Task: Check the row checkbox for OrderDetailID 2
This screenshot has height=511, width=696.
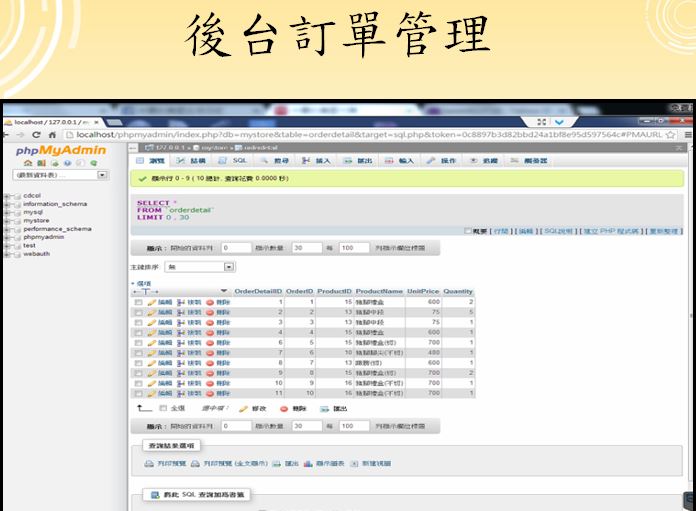Action: pyautogui.click(x=138, y=311)
